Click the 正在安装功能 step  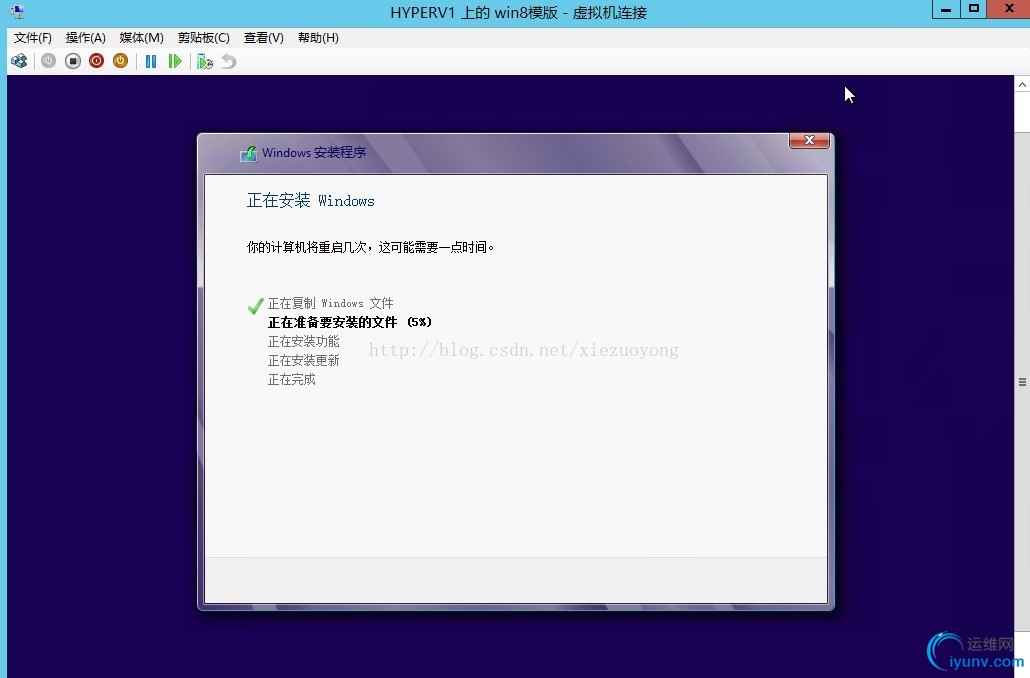303,341
